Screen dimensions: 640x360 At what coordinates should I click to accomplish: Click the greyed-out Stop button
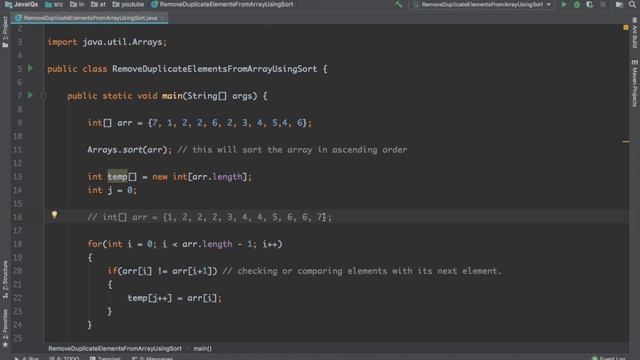[x=603, y=4]
